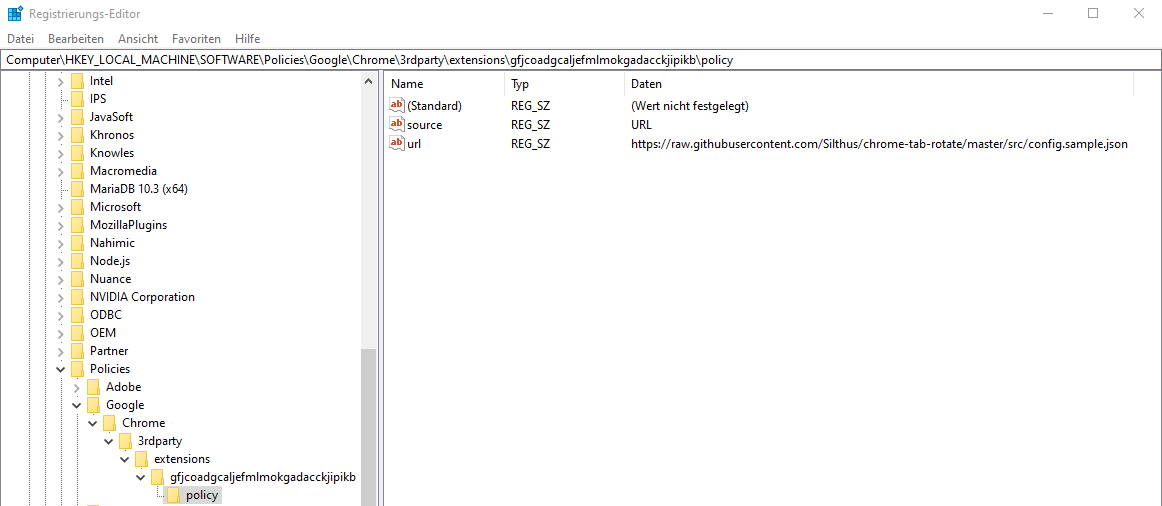Open the Favoriten menu
Screen dimensions: 1162x506
point(196,39)
